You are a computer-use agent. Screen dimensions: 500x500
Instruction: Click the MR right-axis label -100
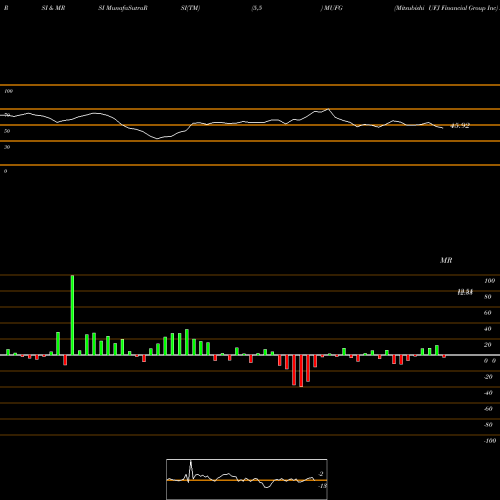click(490, 441)
